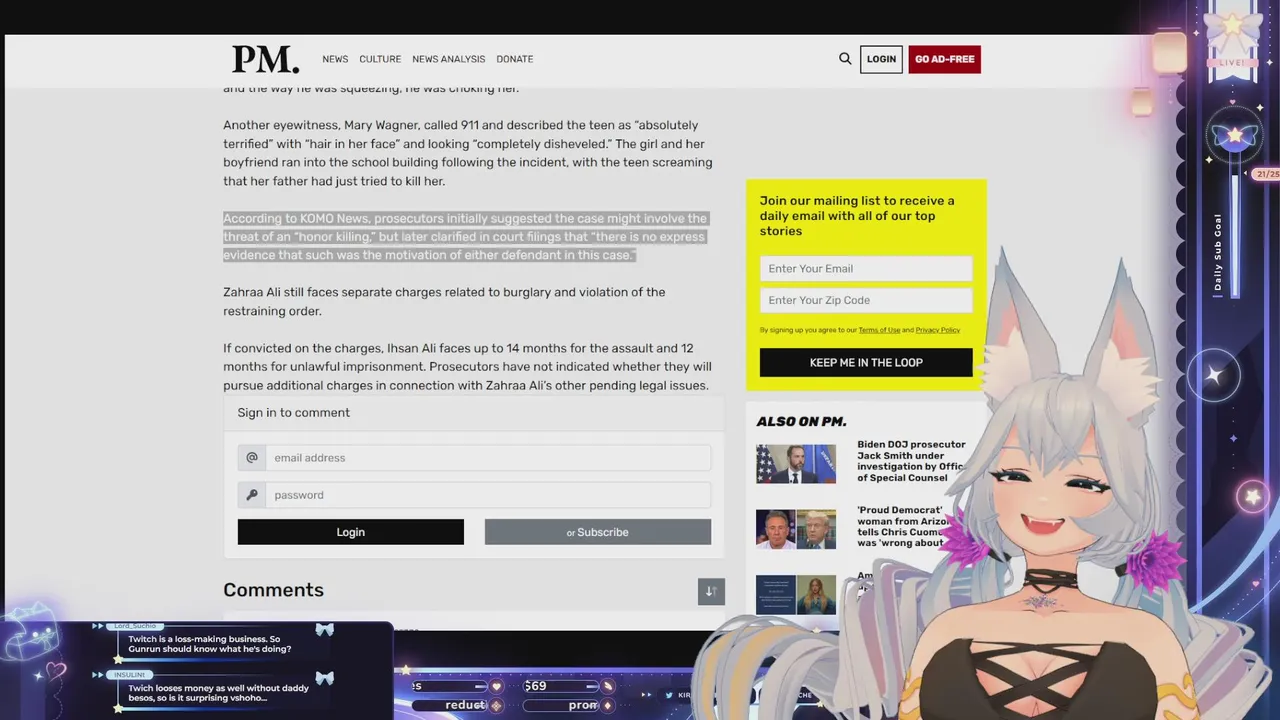Image resolution: width=1280 pixels, height=720 pixels.
Task: Click the comments sort arrows icon
Action: point(711,591)
